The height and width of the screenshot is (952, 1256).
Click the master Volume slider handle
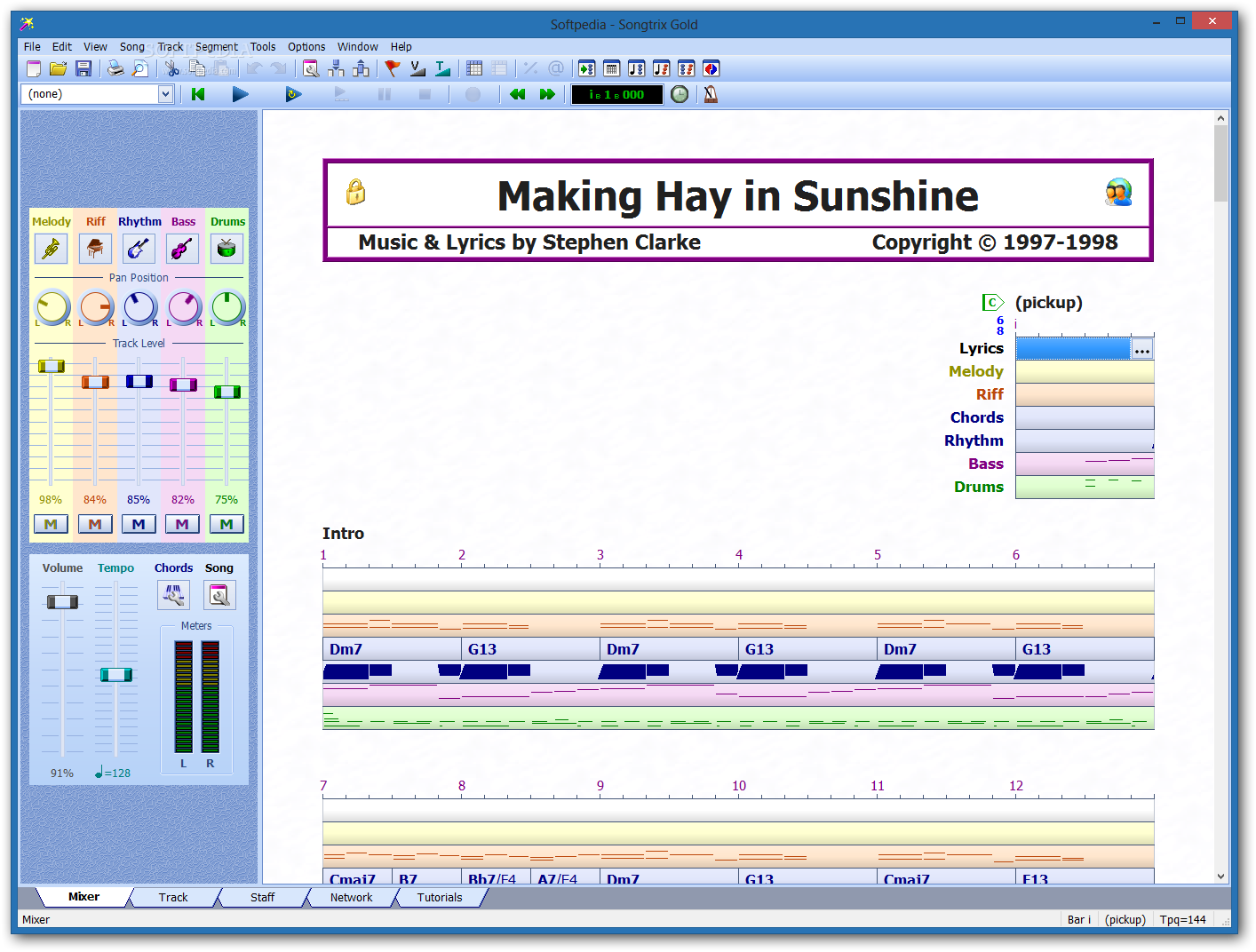pos(62,602)
